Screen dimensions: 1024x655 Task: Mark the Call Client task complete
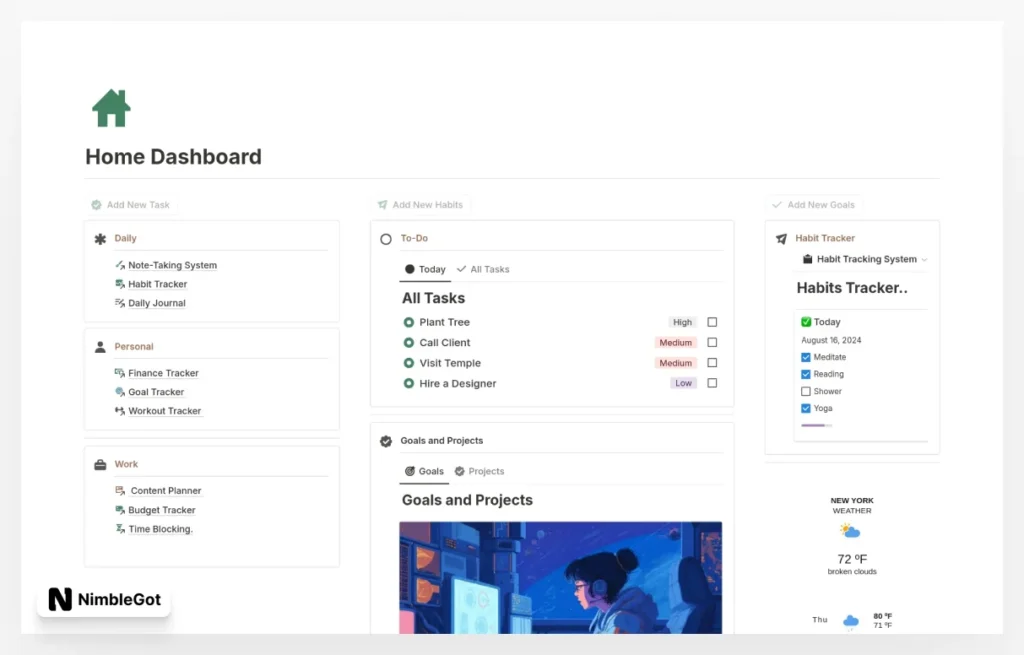pos(711,342)
